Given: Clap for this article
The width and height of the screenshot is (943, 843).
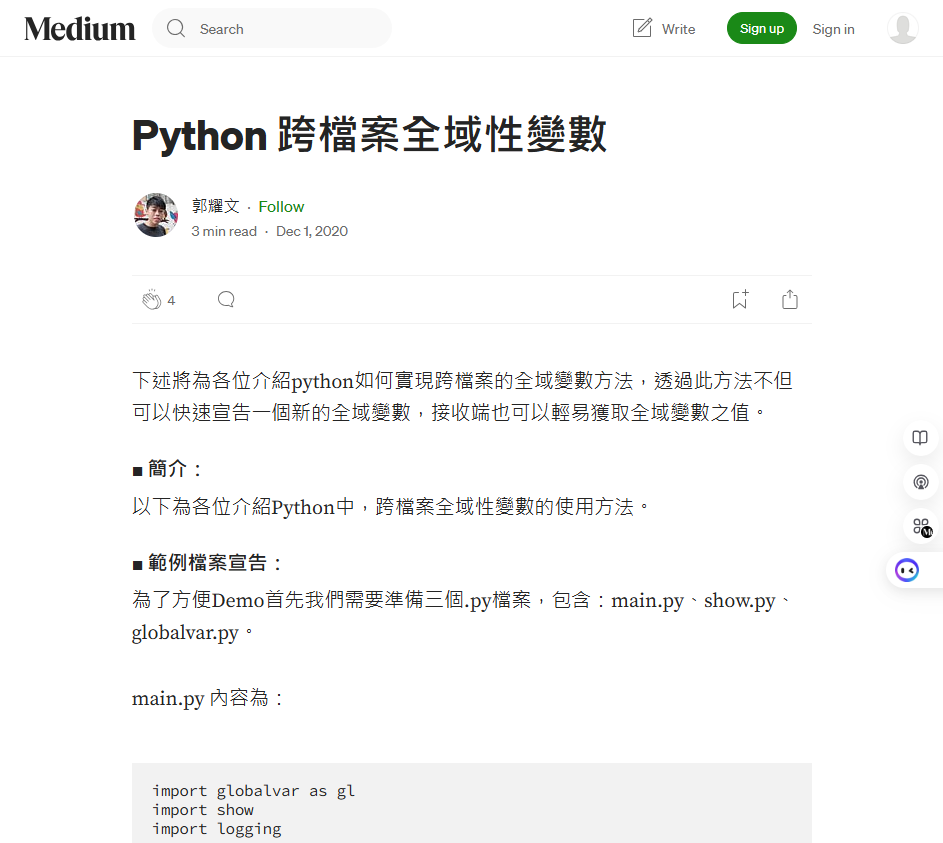Looking at the screenshot, I should tap(152, 299).
